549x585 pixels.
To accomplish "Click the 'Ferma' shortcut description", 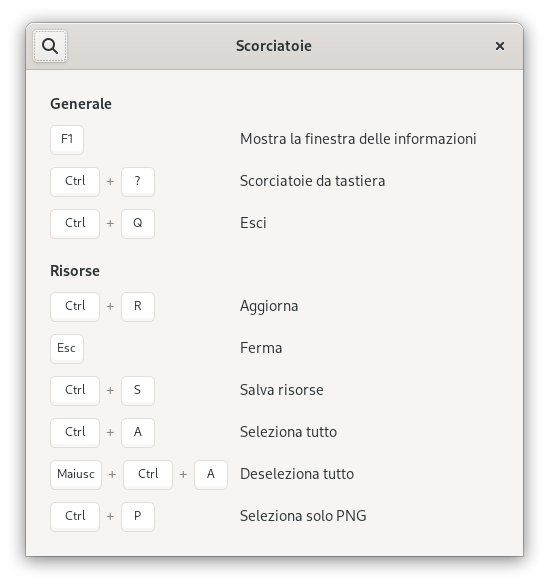I will click(x=261, y=348).
